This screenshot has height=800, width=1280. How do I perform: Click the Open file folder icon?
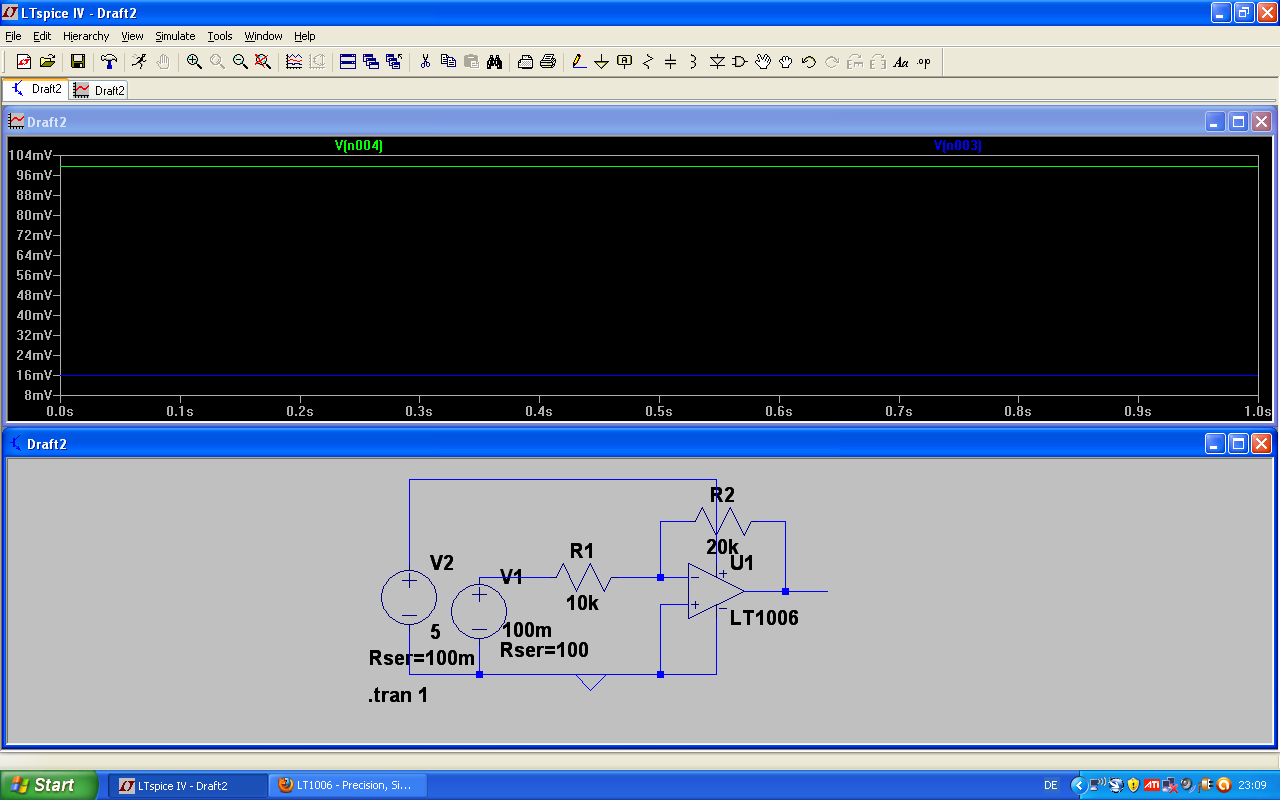tap(47, 62)
